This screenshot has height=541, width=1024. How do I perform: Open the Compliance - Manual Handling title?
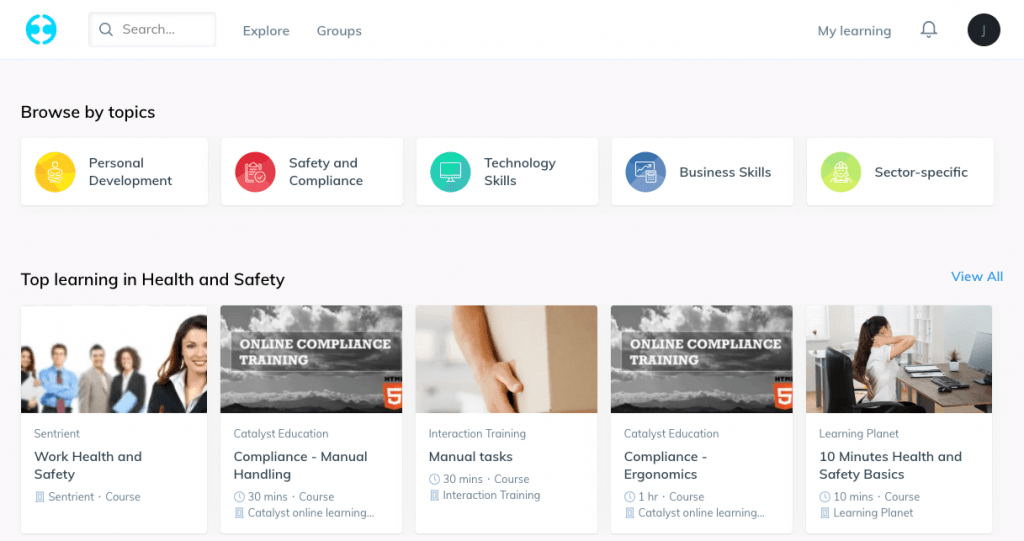point(300,465)
